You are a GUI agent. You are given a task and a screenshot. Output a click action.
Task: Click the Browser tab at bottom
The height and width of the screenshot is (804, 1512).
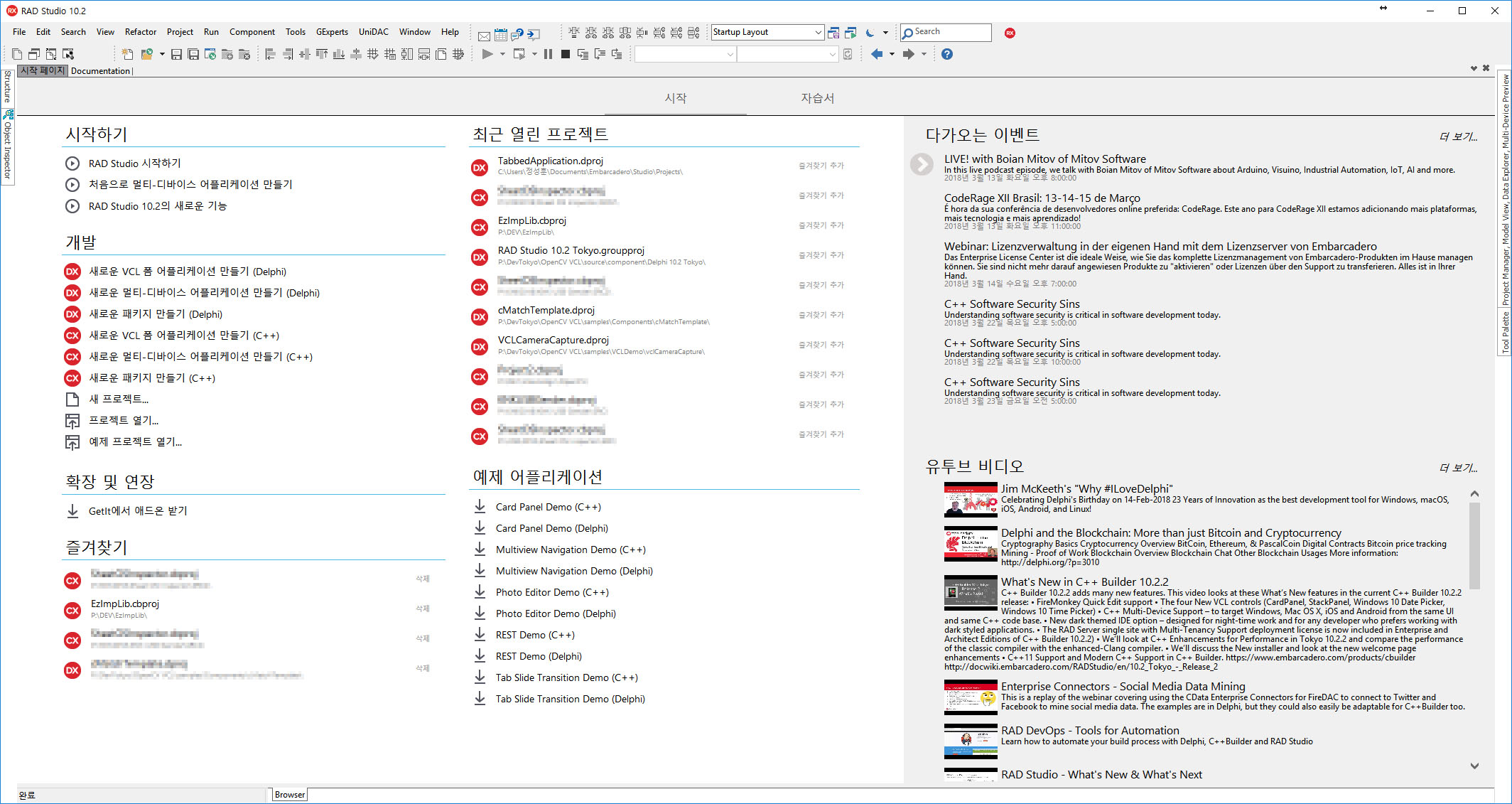(x=290, y=795)
